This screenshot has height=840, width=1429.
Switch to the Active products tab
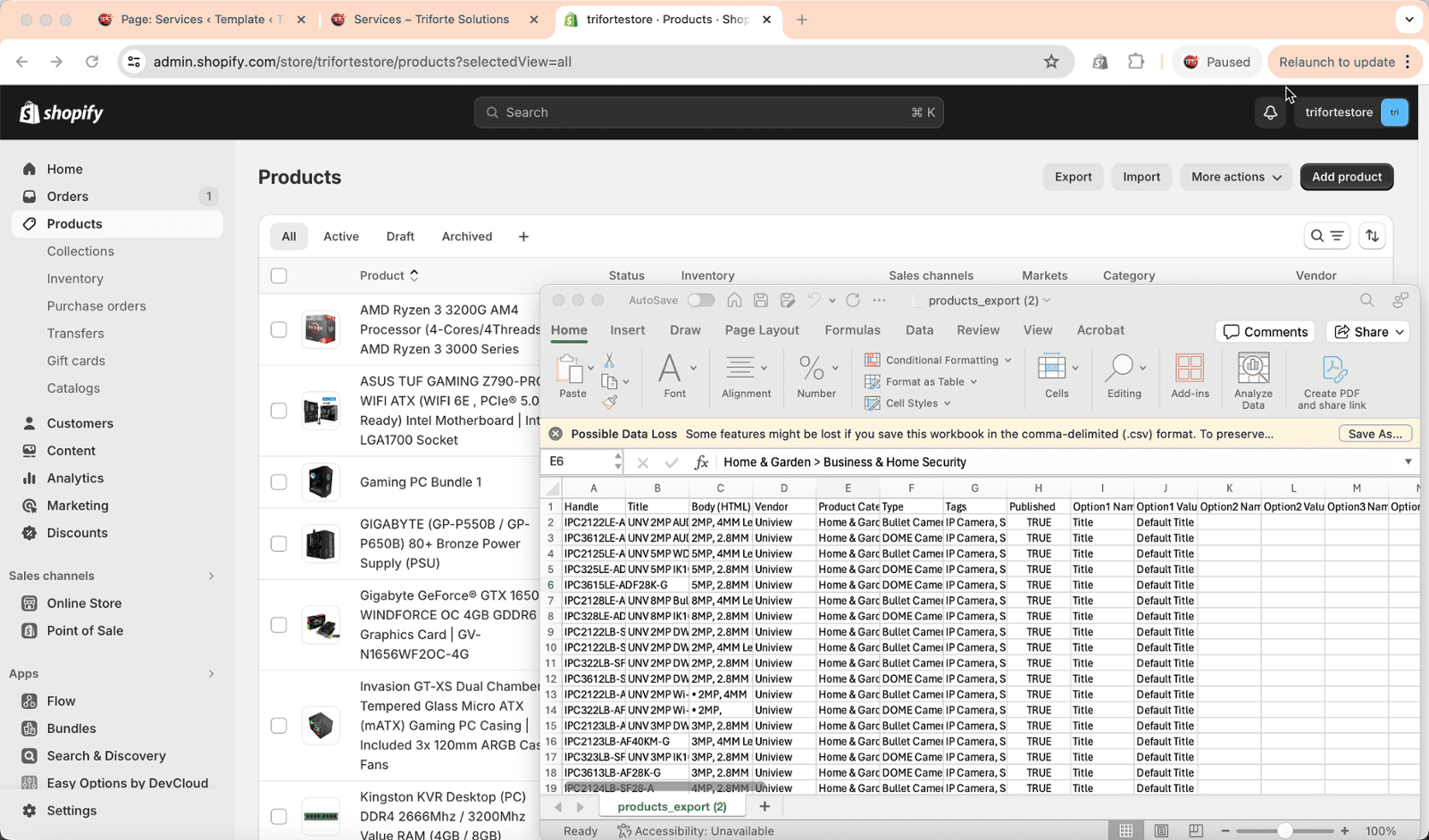341,237
